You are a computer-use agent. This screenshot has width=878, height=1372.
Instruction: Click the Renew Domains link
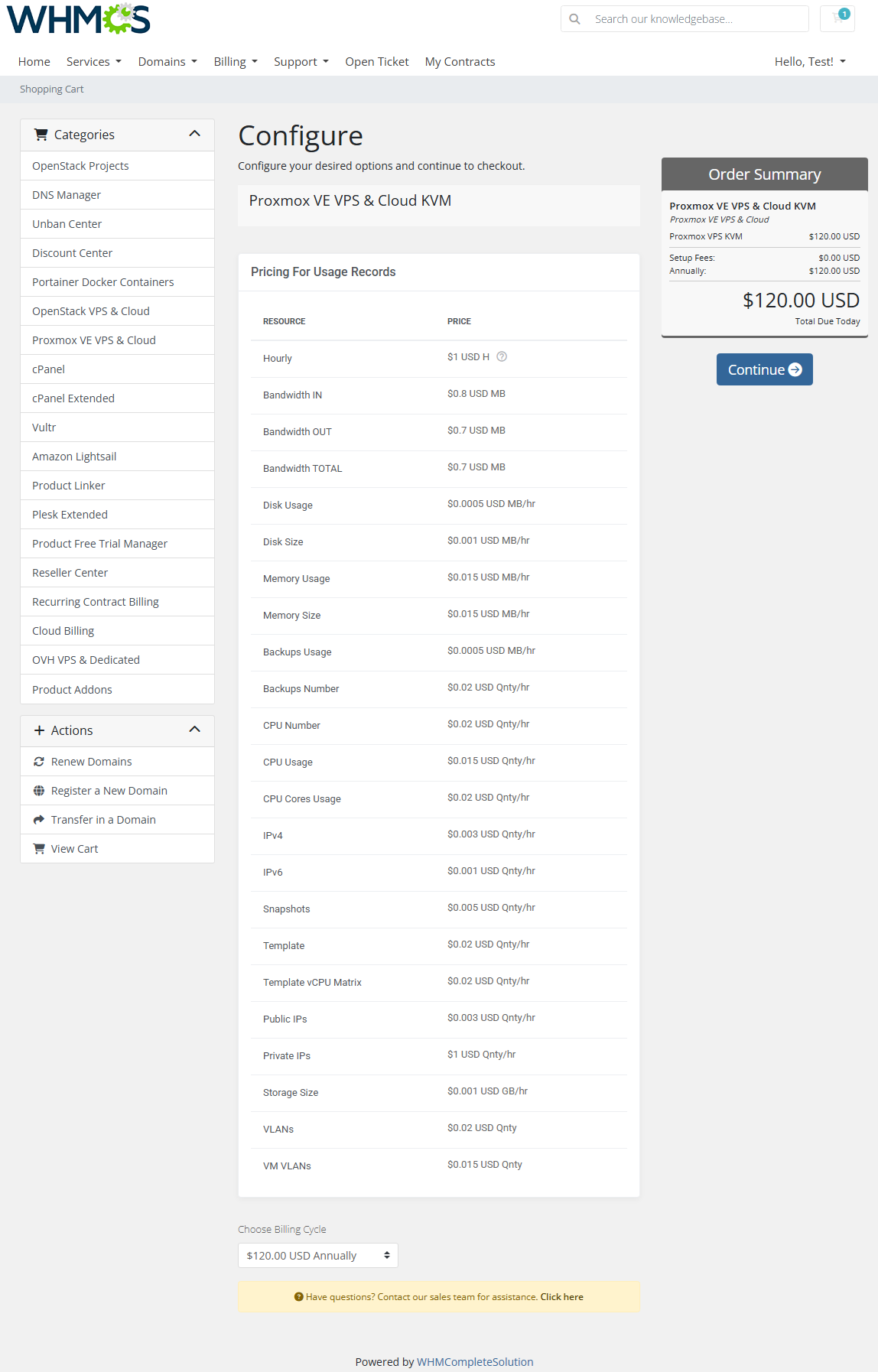point(117,762)
